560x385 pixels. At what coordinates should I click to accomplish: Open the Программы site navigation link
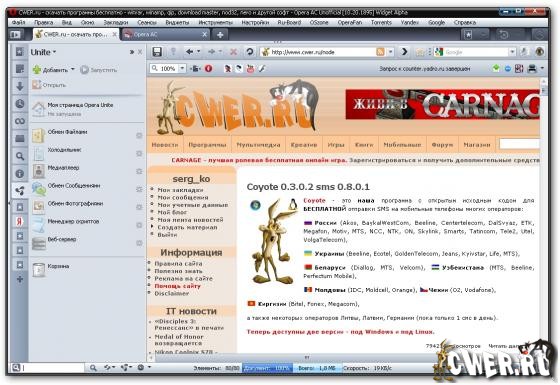207,145
